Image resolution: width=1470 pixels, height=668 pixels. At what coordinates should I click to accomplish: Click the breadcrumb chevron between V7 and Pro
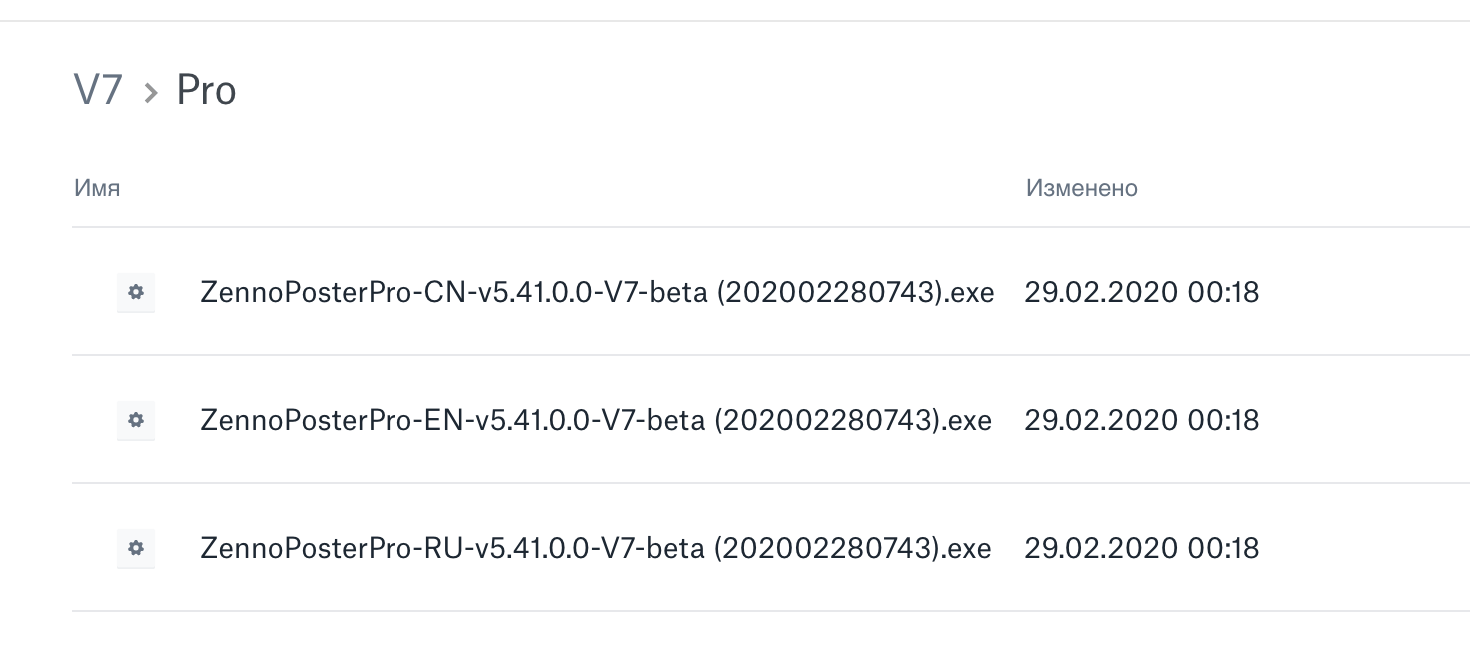(151, 93)
